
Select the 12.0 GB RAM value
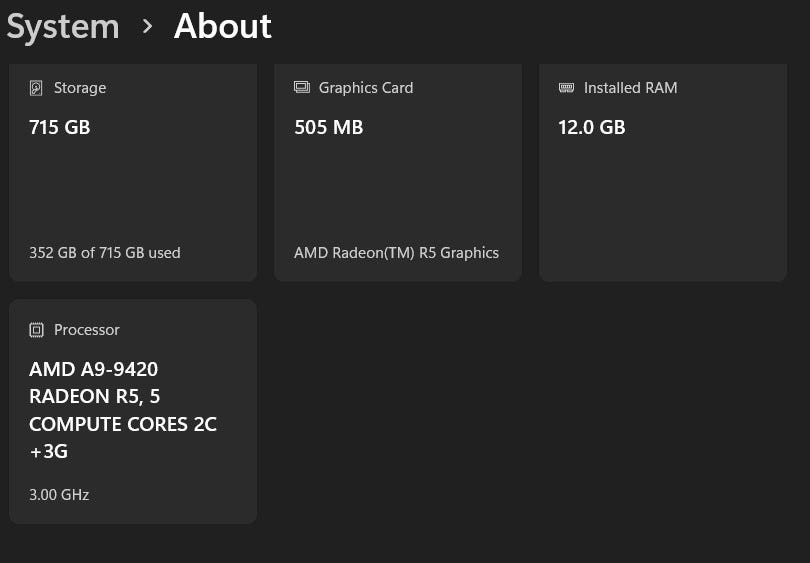pyautogui.click(x=592, y=127)
